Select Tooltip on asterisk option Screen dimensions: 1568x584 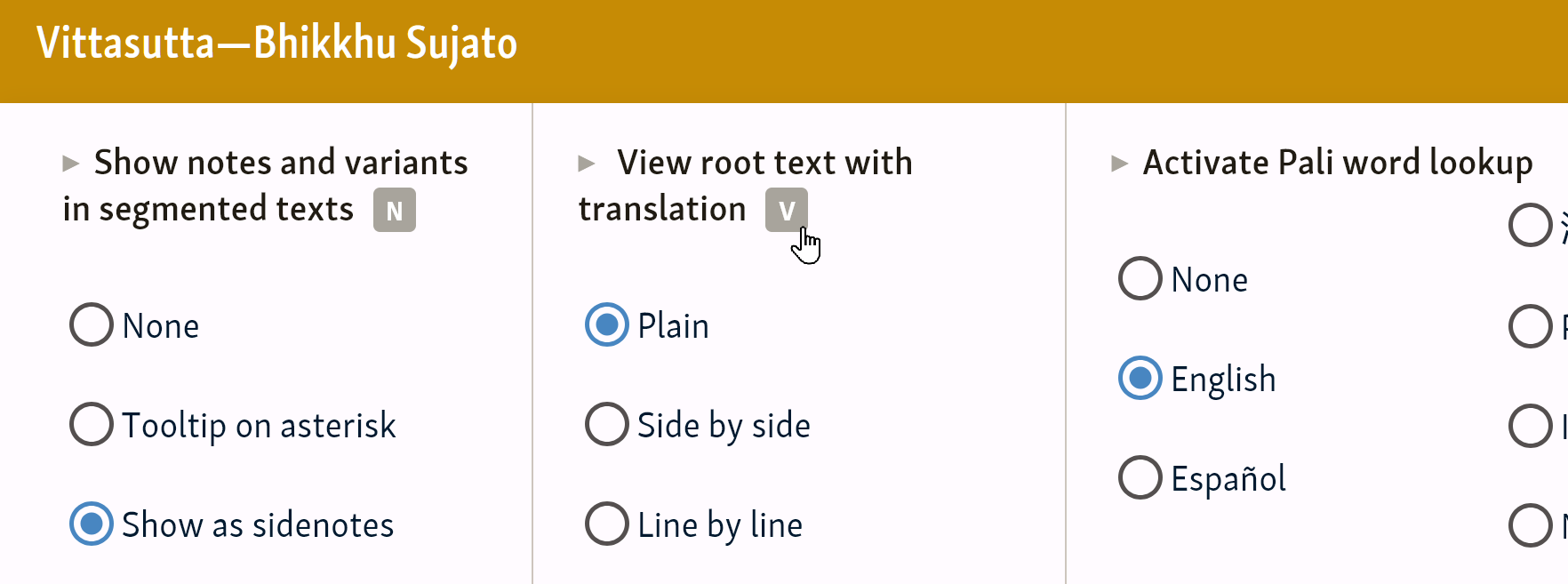pos(92,425)
